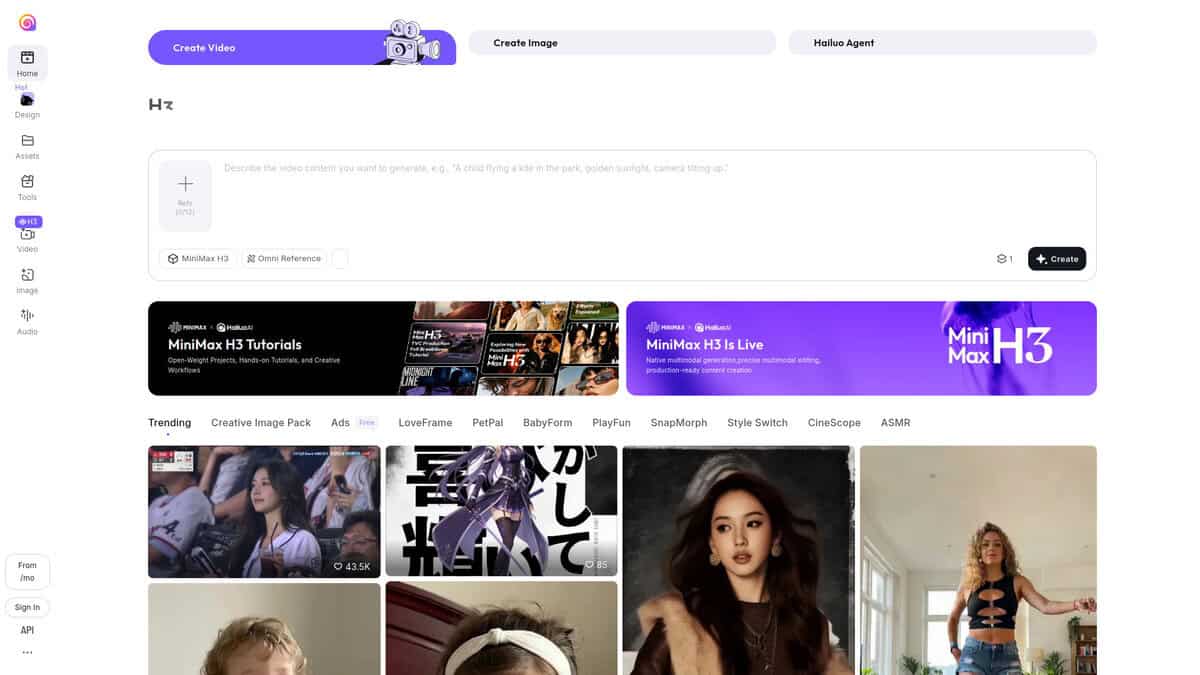Click the black Create button
Screen dimensions: 1200x675
click(1057, 259)
